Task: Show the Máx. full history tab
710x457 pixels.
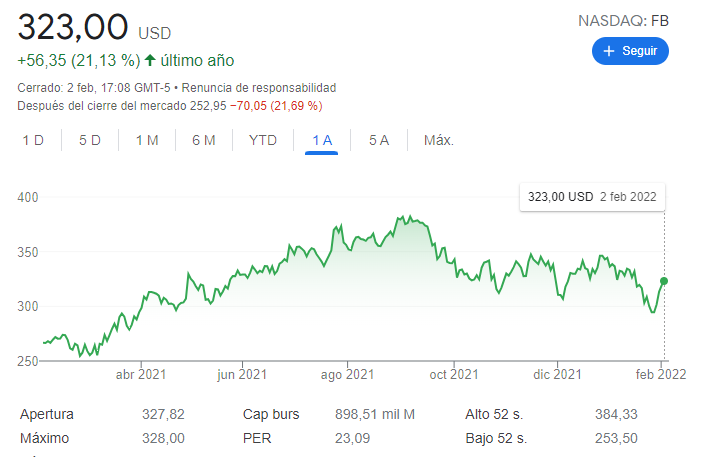Action: [439, 140]
